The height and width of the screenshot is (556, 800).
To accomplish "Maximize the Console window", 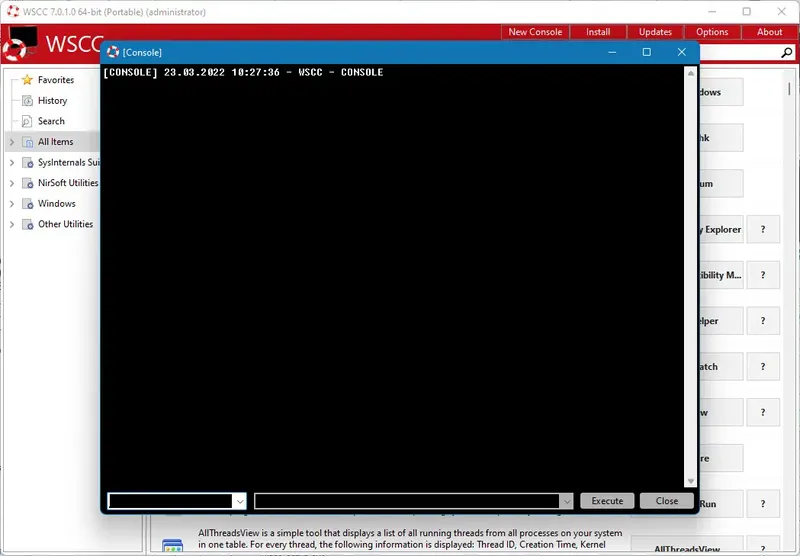I will pyautogui.click(x=646, y=52).
